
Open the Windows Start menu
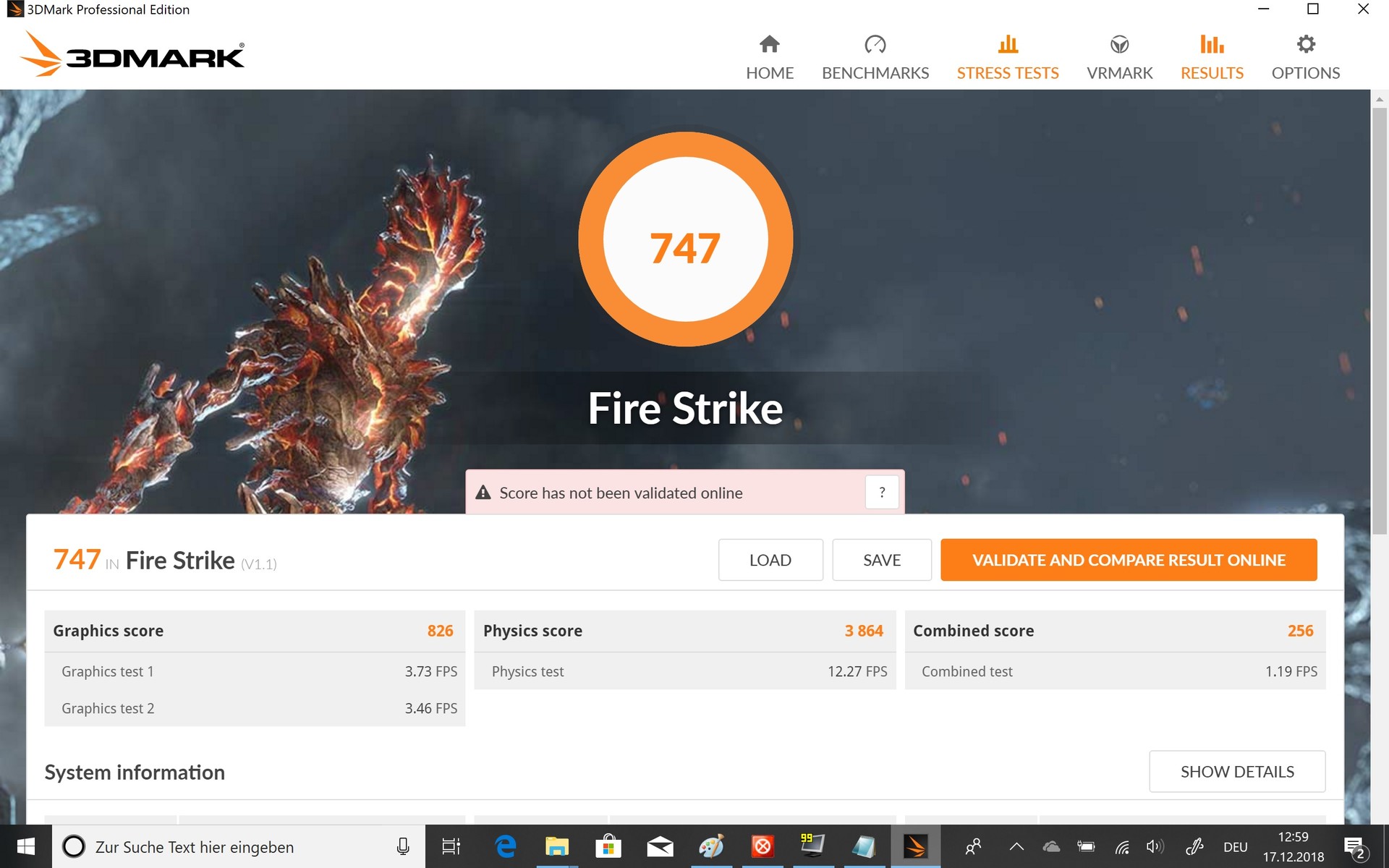tap(26, 846)
